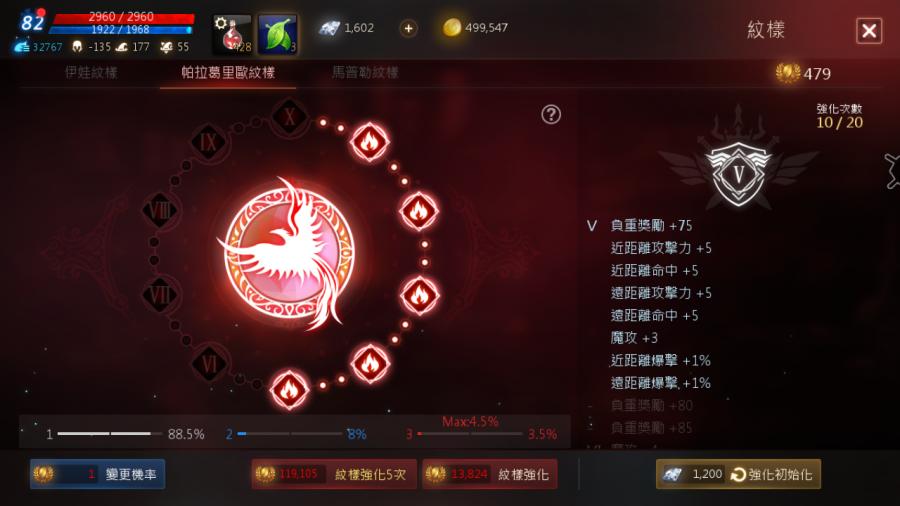Click the topmost glowing flame node
The height and width of the screenshot is (506, 900).
[x=370, y=141]
